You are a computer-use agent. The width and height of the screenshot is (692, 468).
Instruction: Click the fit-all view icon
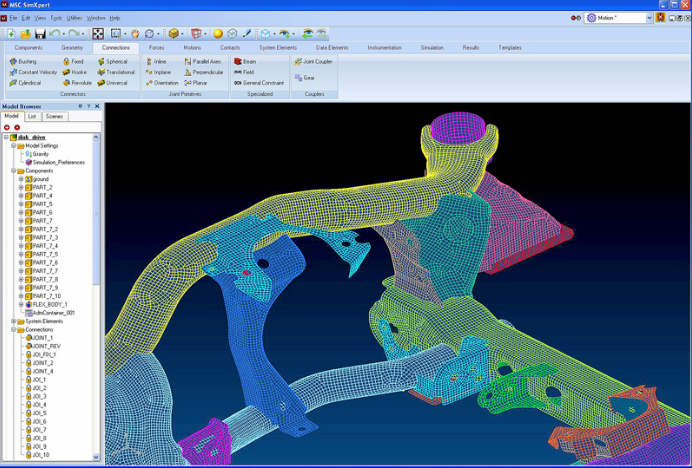(x=98, y=34)
